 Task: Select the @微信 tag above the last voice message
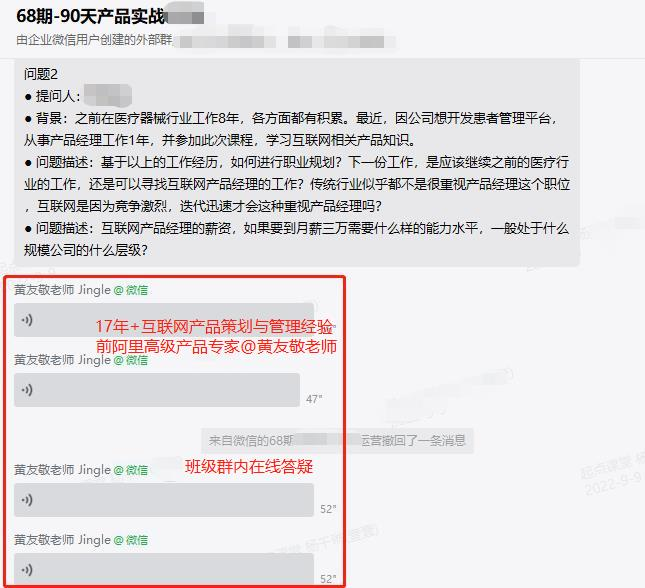pos(131,540)
